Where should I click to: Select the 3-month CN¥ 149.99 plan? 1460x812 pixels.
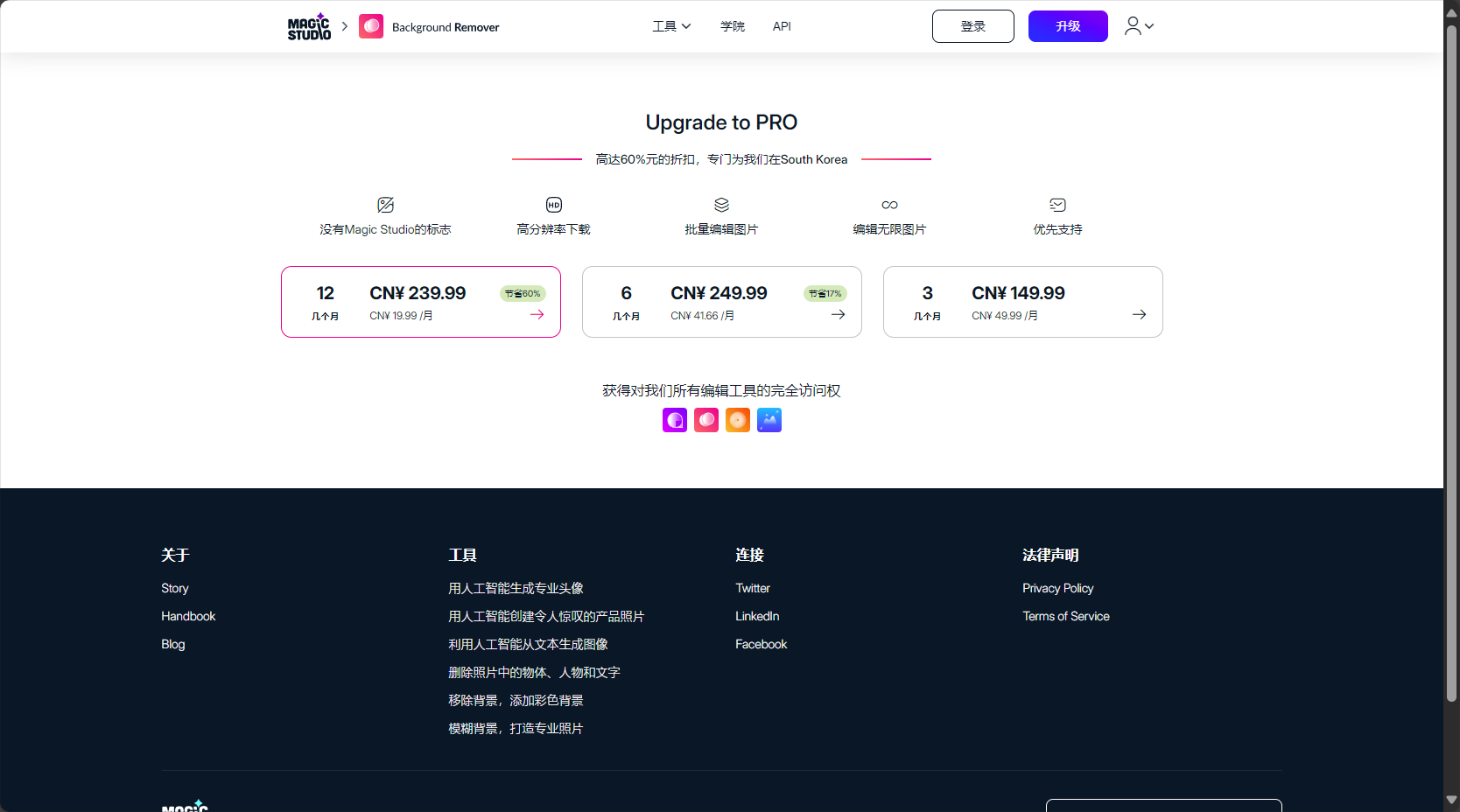[1023, 302]
